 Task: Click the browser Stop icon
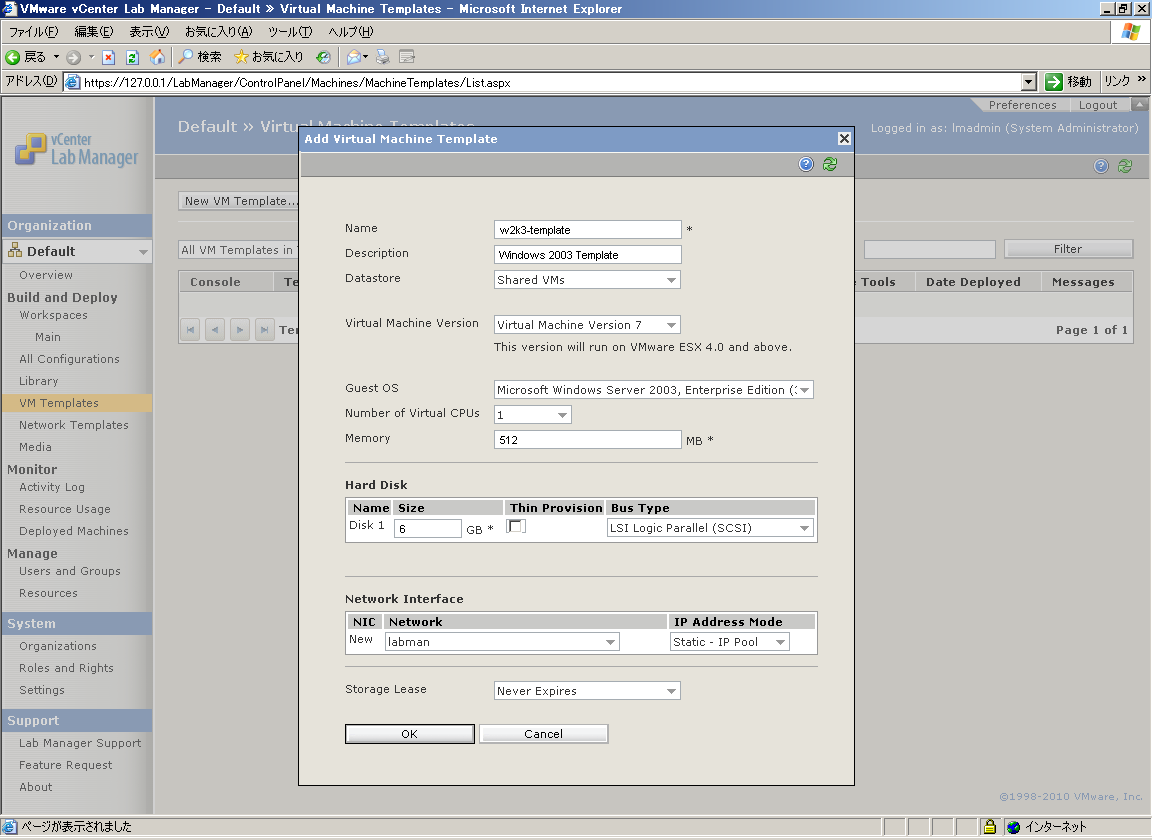[108, 57]
